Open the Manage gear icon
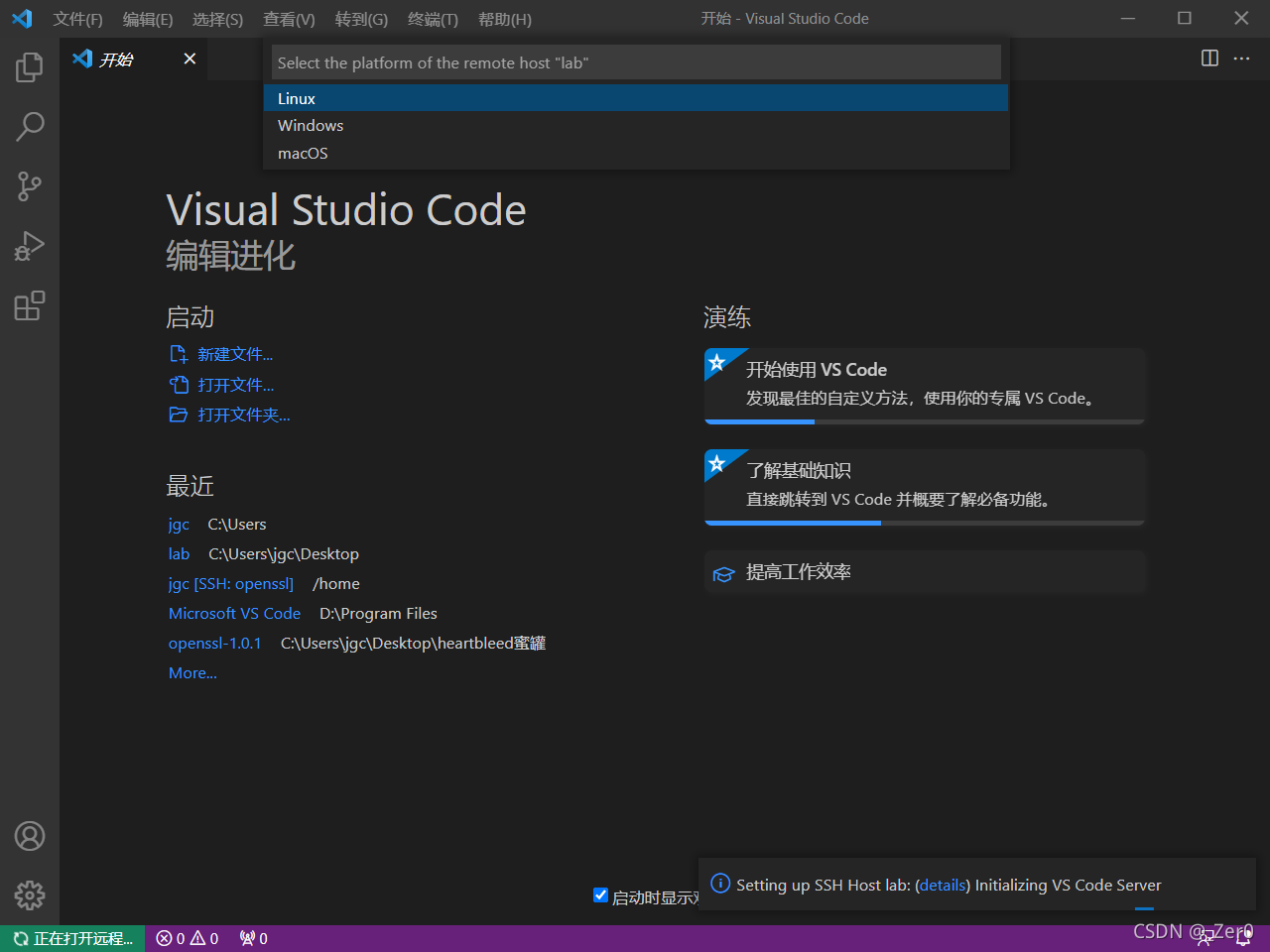 click(30, 895)
